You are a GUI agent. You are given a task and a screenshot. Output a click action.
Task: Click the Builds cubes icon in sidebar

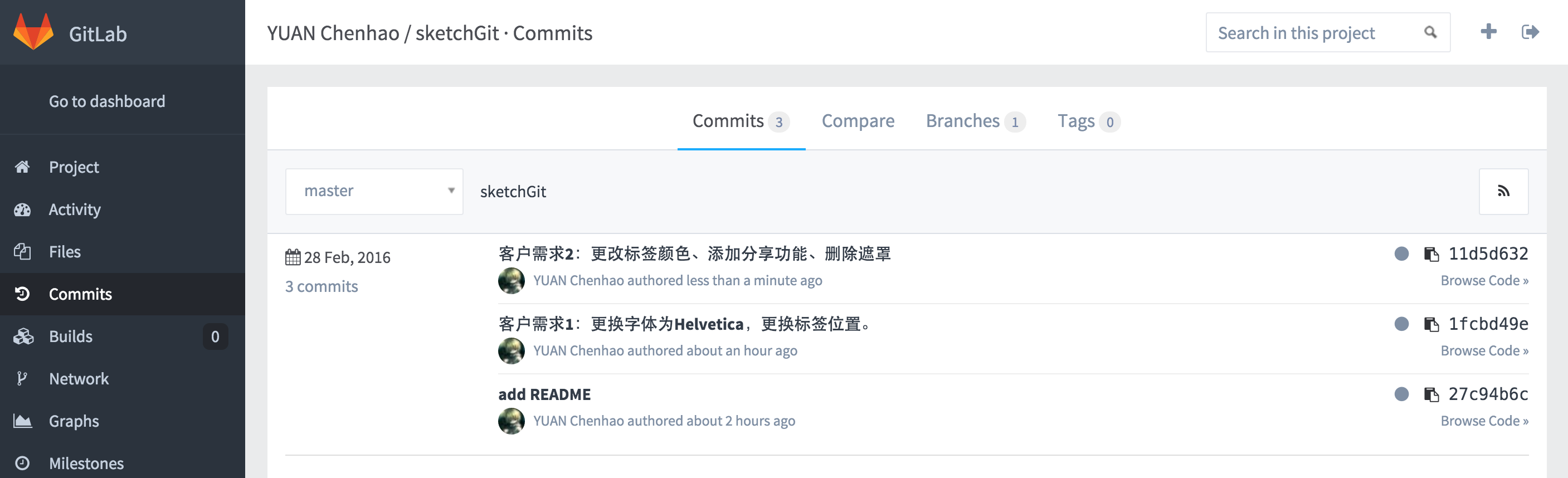(x=23, y=336)
